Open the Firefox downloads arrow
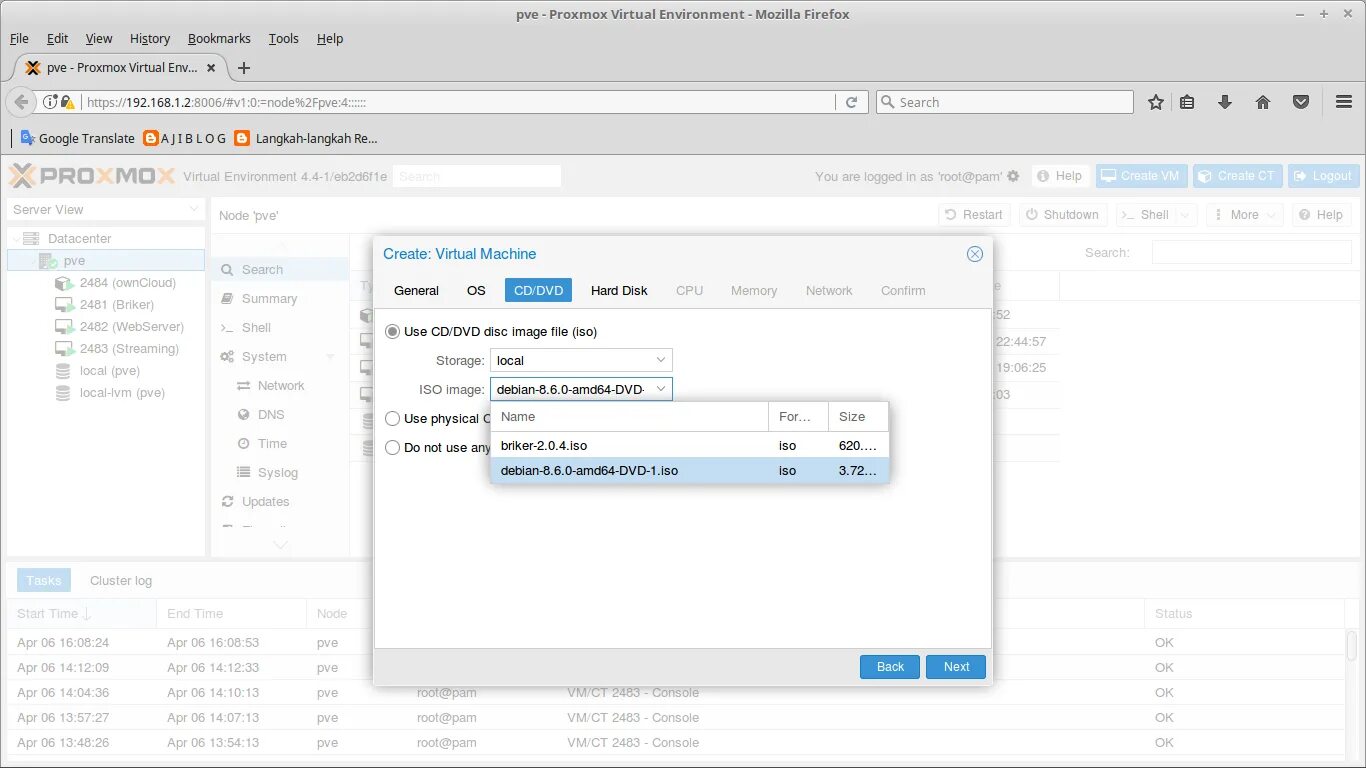The image size is (1366, 768). coord(1224,102)
